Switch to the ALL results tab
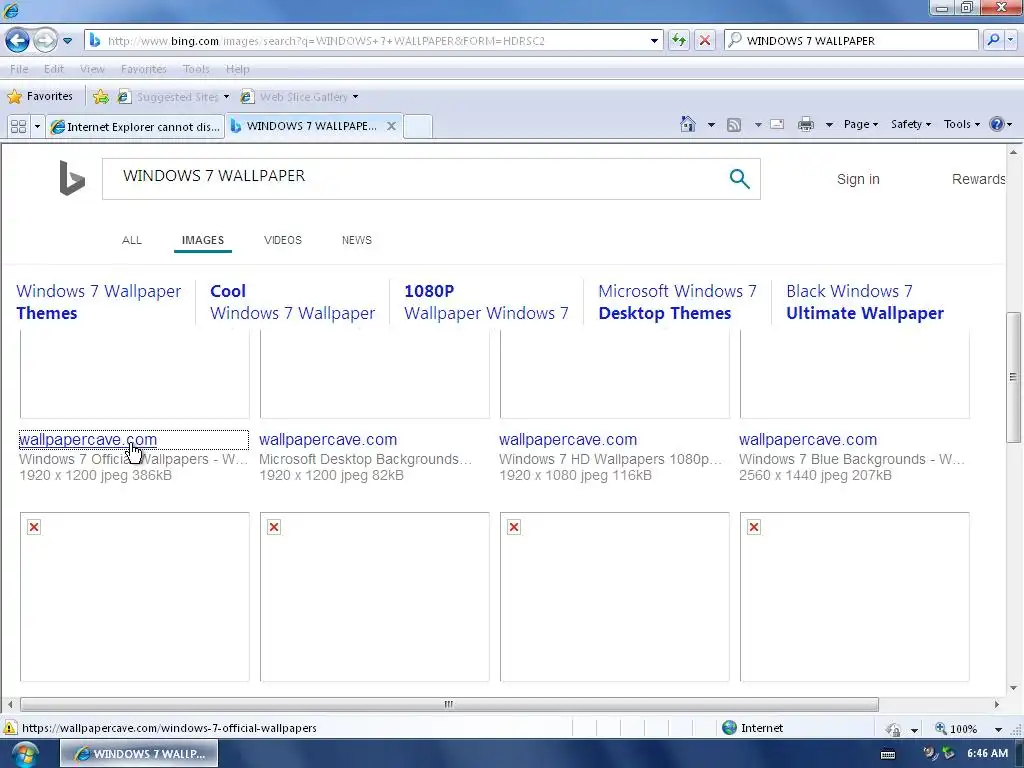Screen dimensions: 1024x768 coord(131,240)
